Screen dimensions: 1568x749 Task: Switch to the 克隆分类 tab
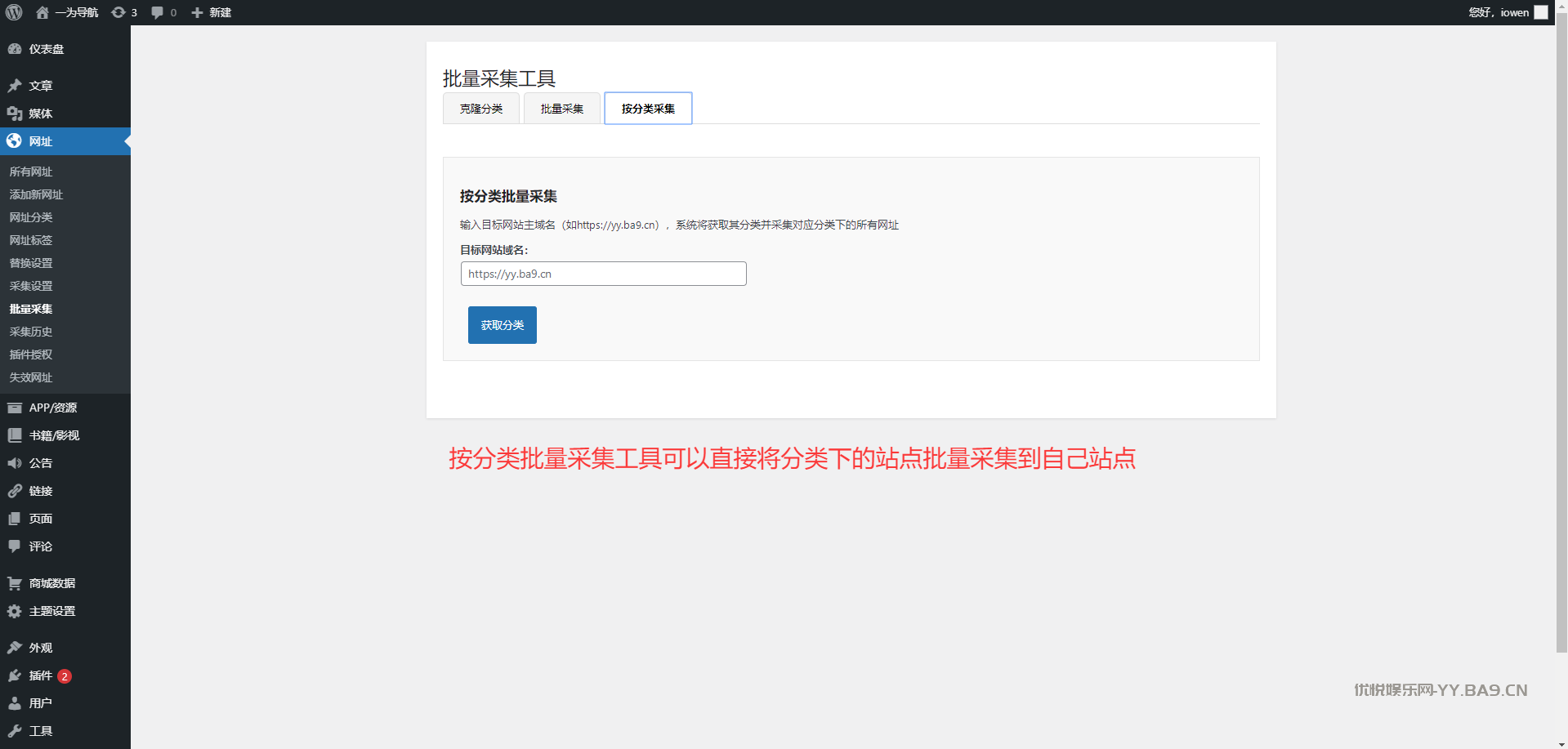point(480,109)
